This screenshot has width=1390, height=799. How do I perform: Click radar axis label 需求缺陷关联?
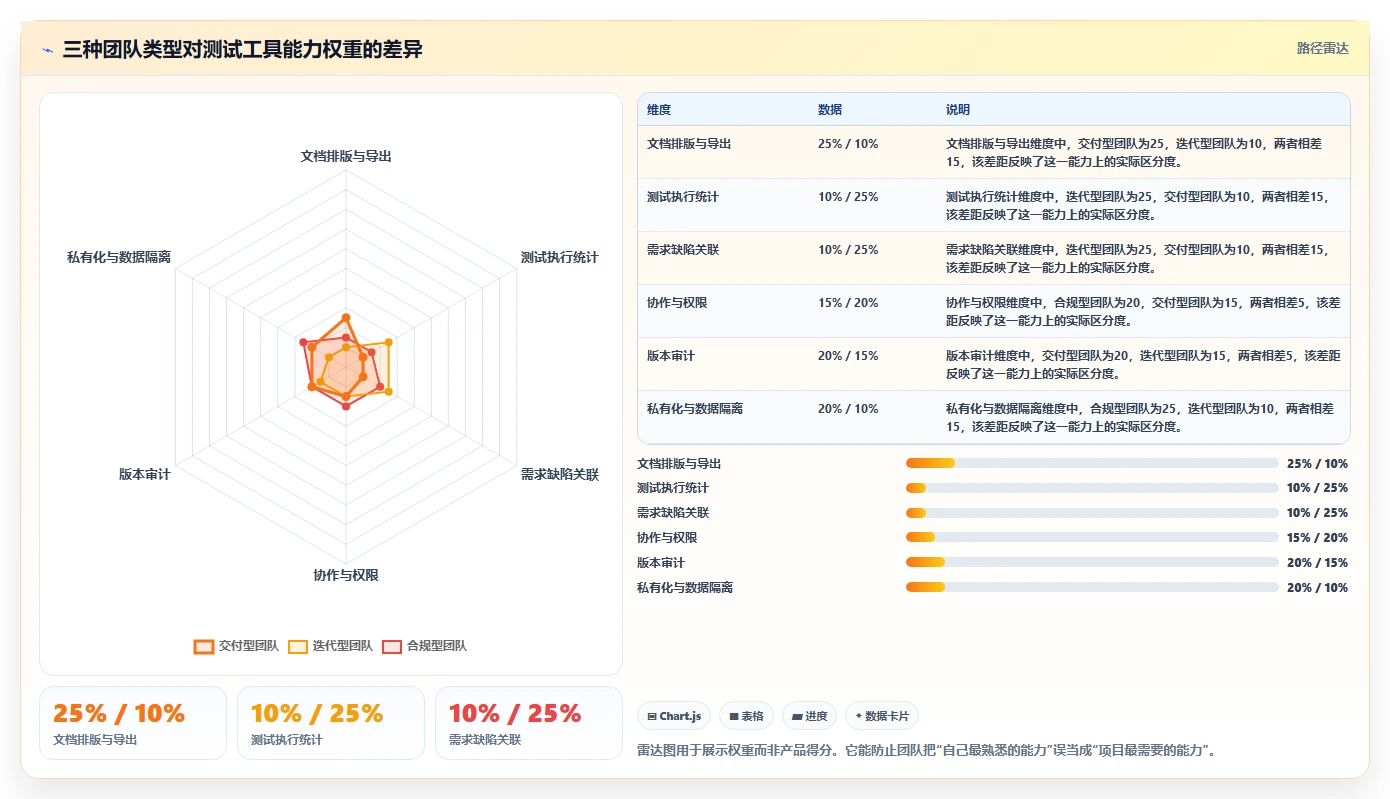coord(560,475)
